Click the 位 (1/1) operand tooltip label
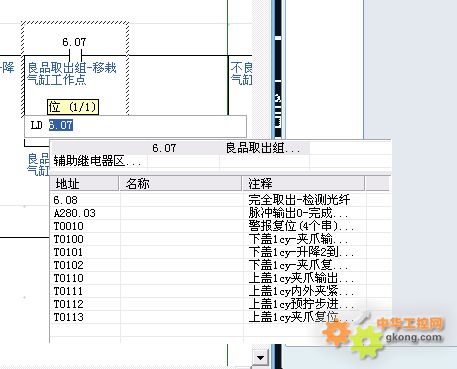This screenshot has width=457, height=369. point(73,107)
